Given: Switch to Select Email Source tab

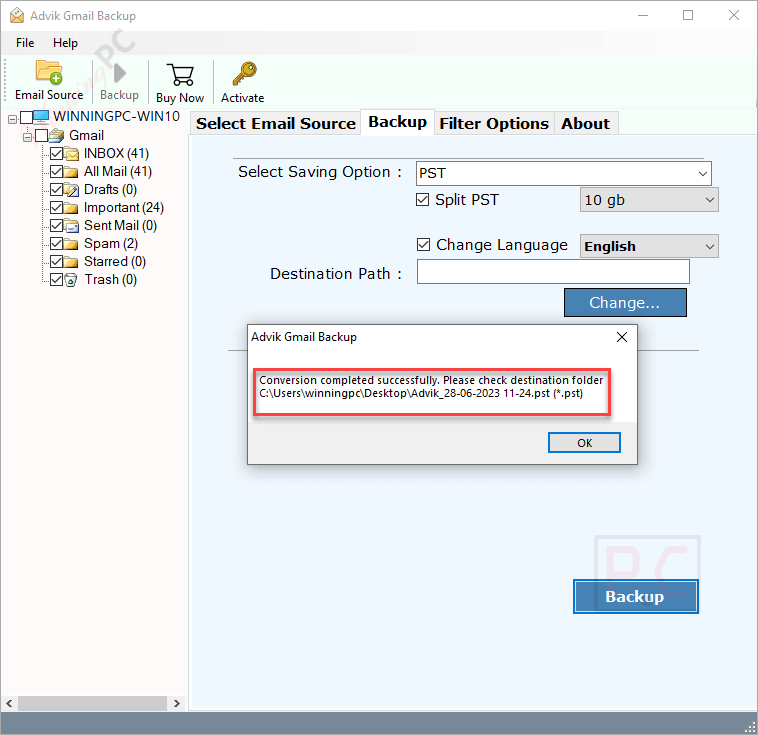Looking at the screenshot, I should tap(276, 124).
